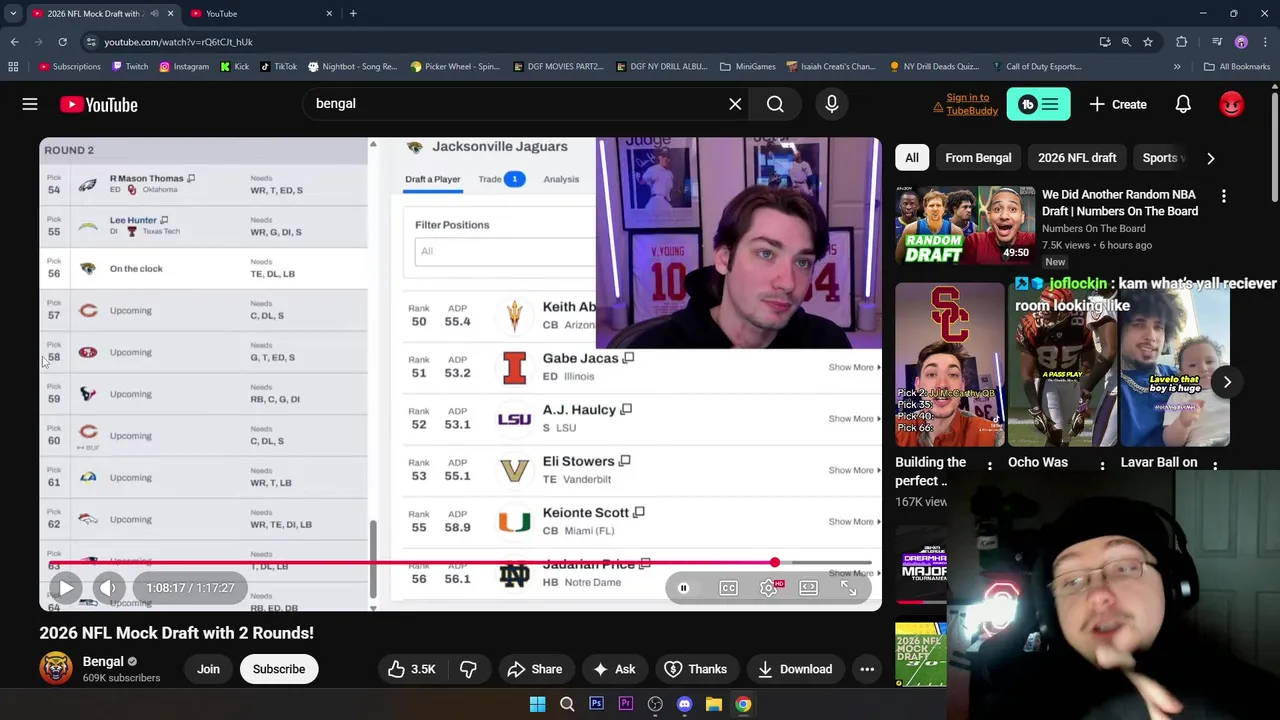
Task: Open the TubeBuddy teal menu icon
Action: pyautogui.click(x=1038, y=104)
